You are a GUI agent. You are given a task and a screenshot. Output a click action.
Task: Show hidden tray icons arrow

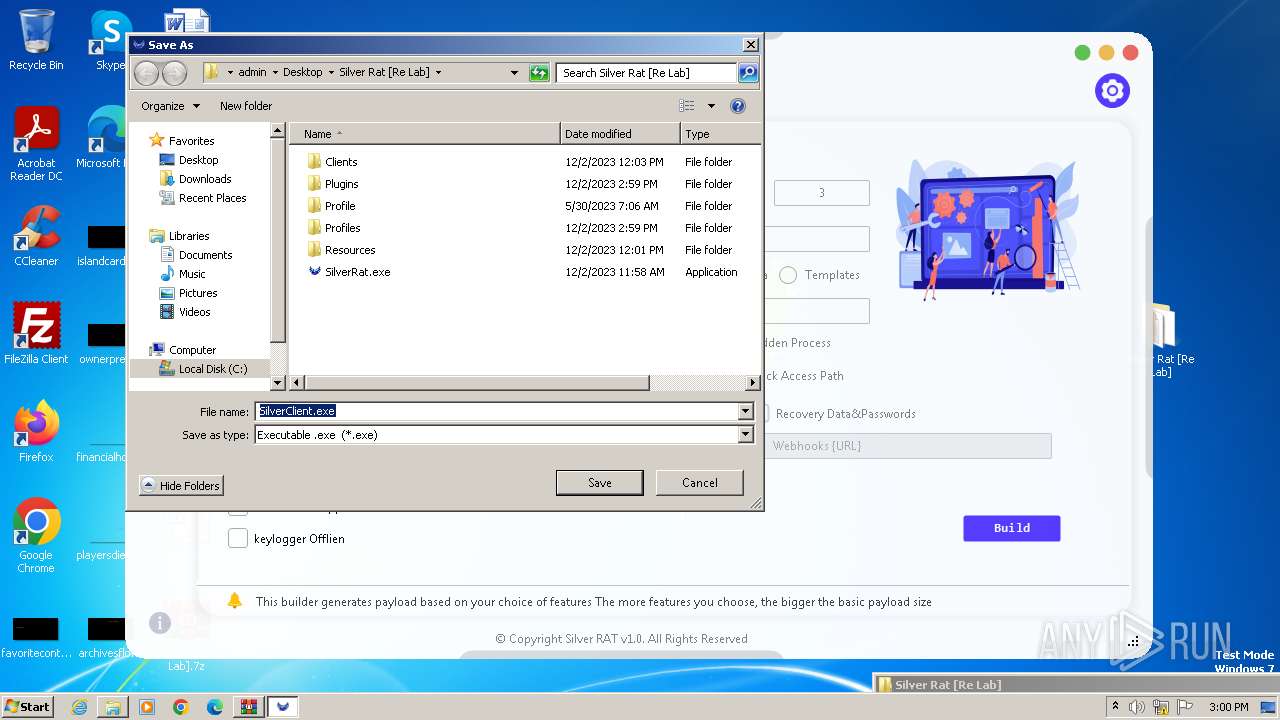click(1116, 707)
